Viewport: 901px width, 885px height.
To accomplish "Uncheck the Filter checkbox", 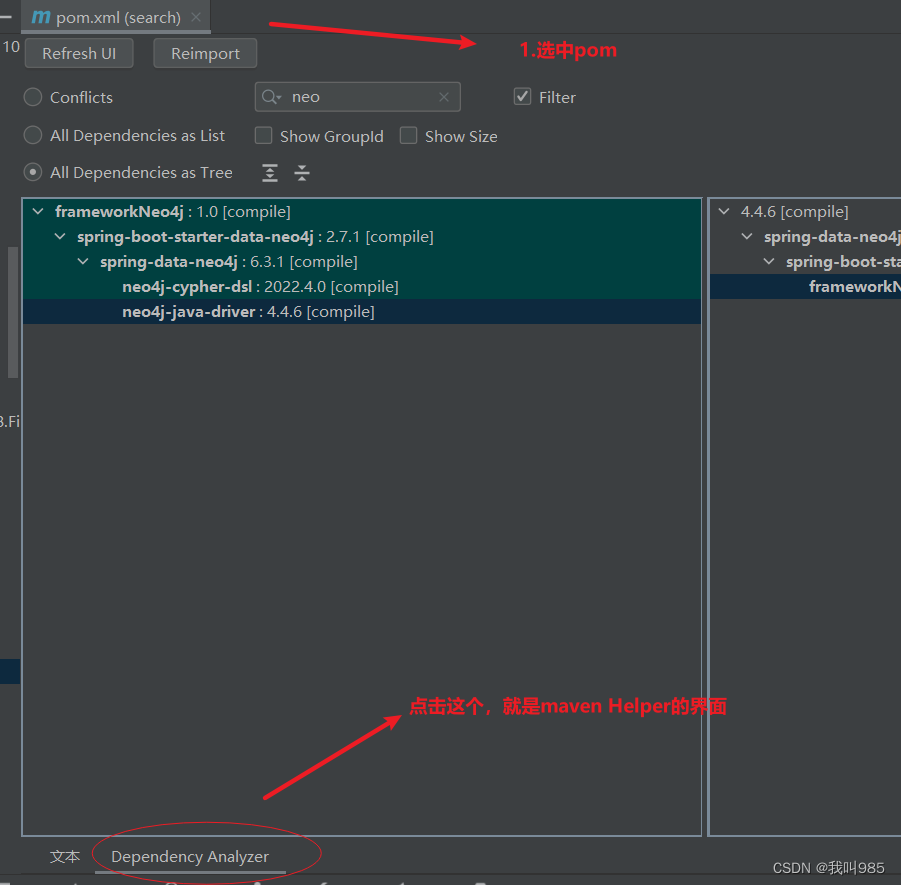I will 521,96.
